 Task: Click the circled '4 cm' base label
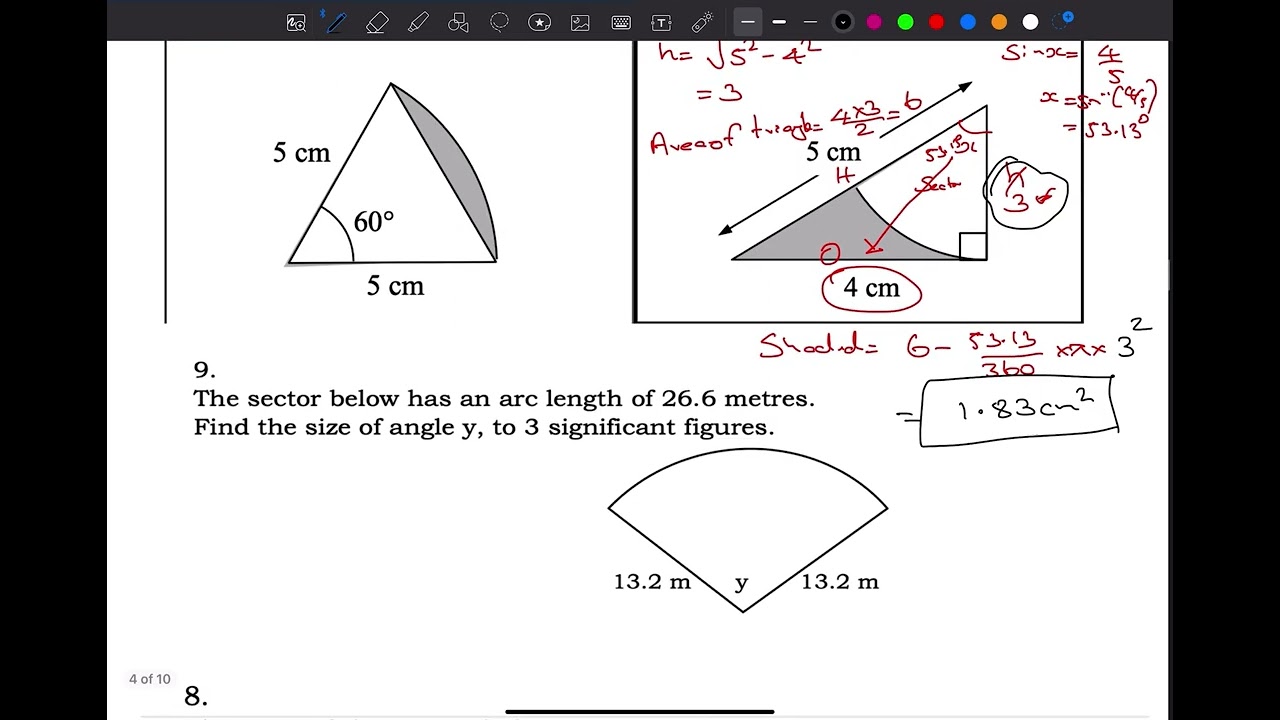click(872, 289)
